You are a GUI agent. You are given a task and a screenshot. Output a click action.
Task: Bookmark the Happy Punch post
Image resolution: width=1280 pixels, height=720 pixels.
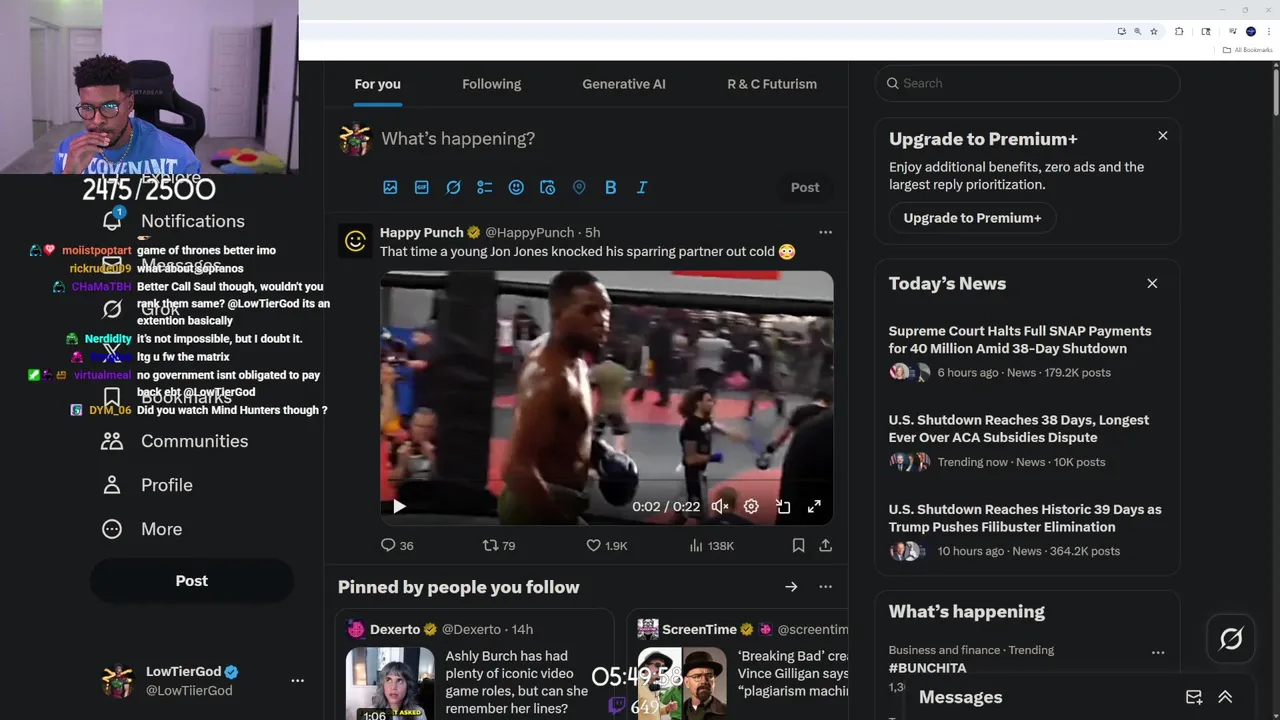tap(798, 545)
